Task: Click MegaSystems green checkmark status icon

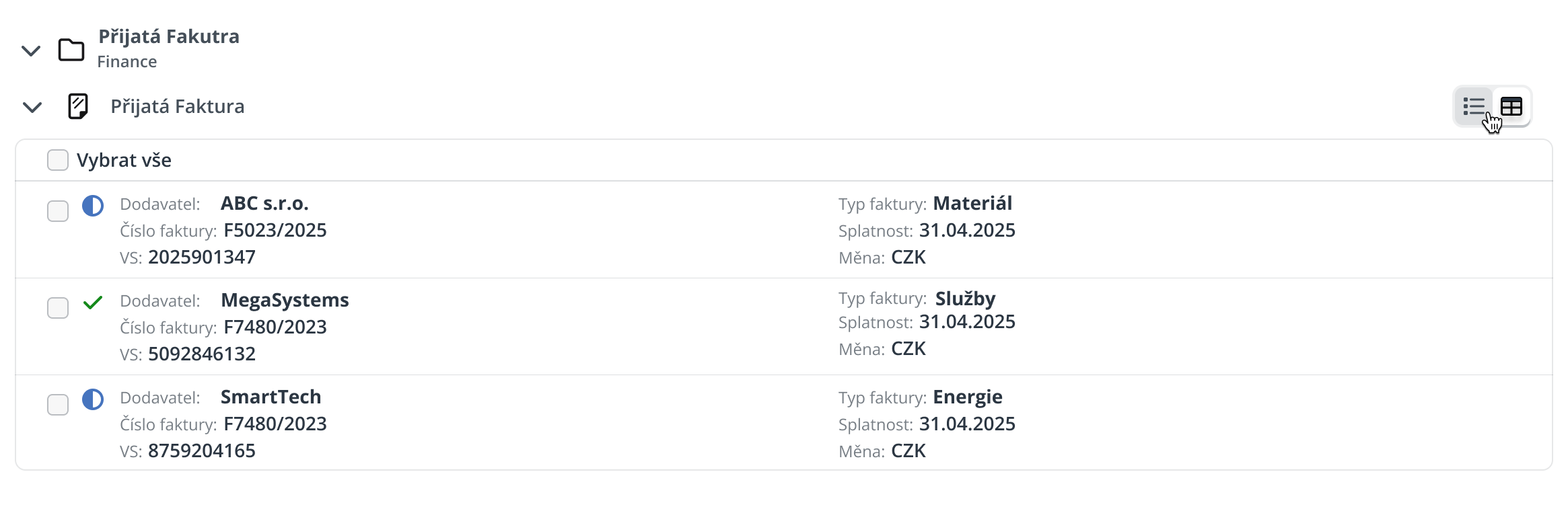Action: pyautogui.click(x=93, y=303)
